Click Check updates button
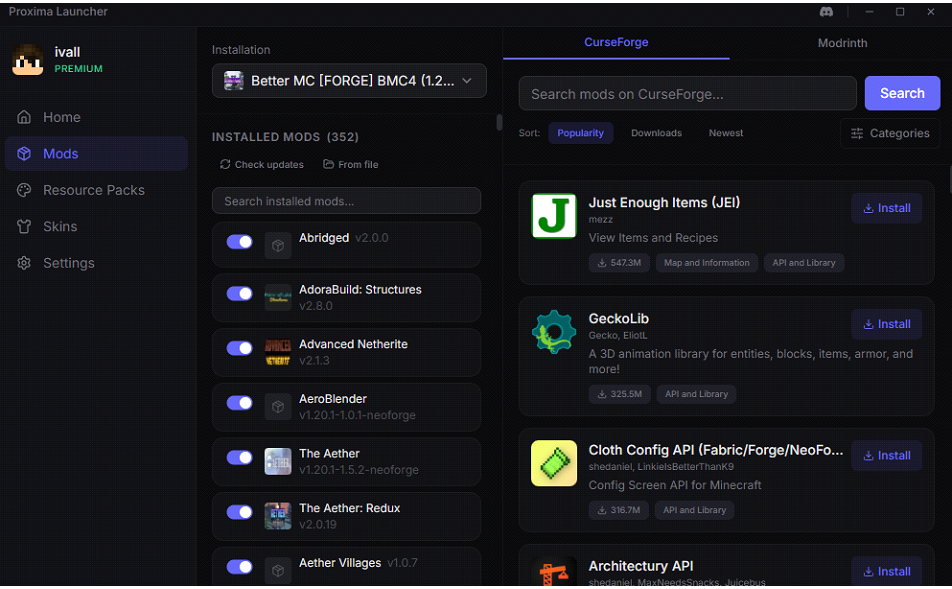Screen dimensions: 952x589 [x=262, y=165]
